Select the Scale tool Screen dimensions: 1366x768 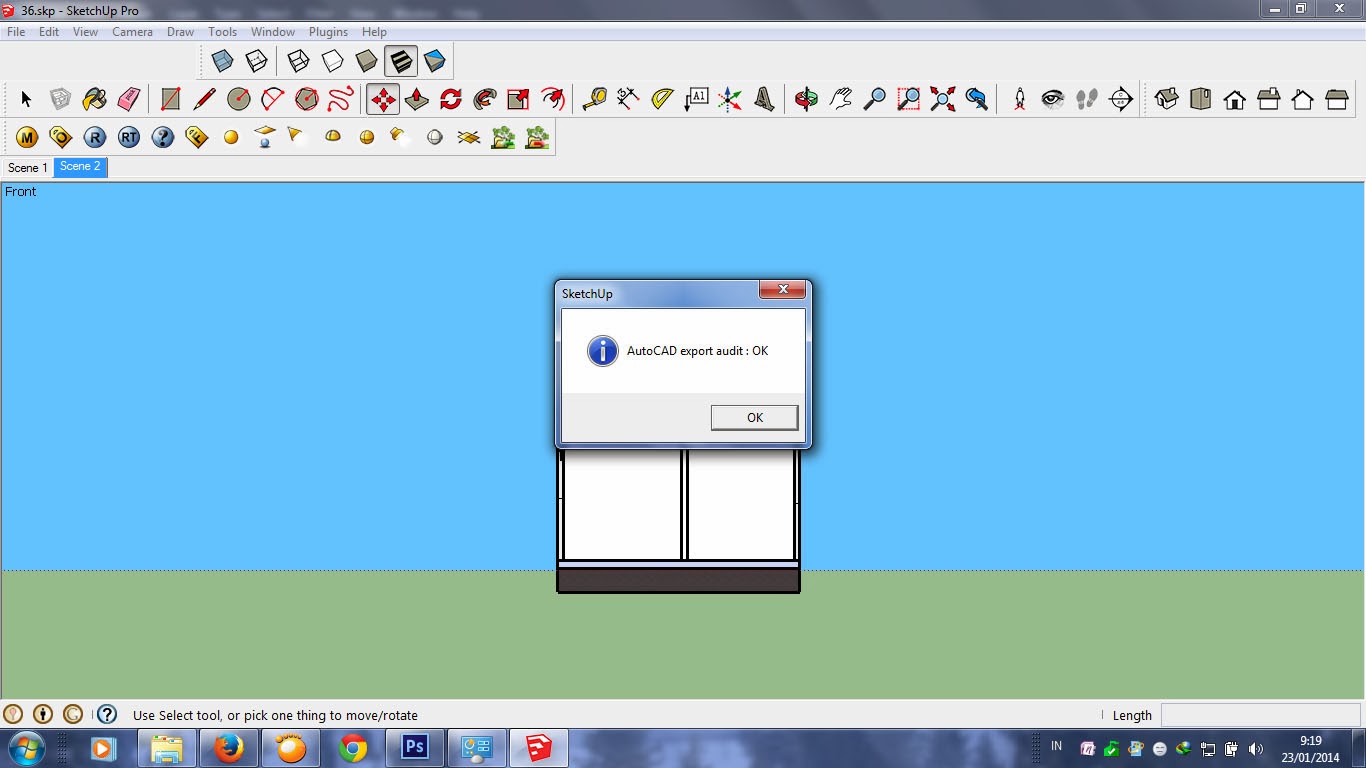point(518,99)
